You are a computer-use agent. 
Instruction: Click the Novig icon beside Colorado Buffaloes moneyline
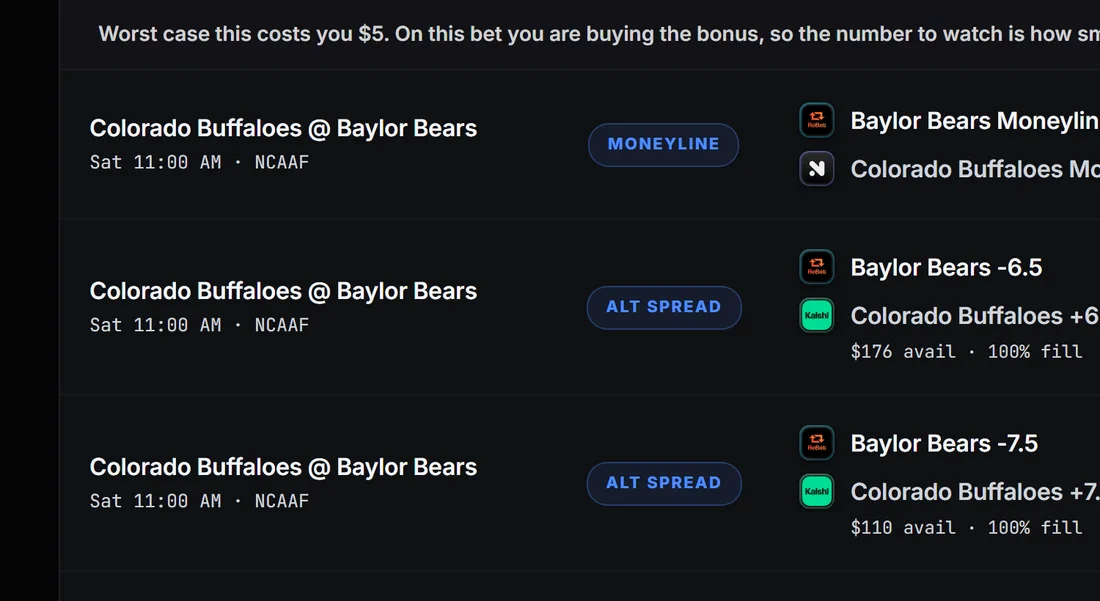tap(817, 168)
